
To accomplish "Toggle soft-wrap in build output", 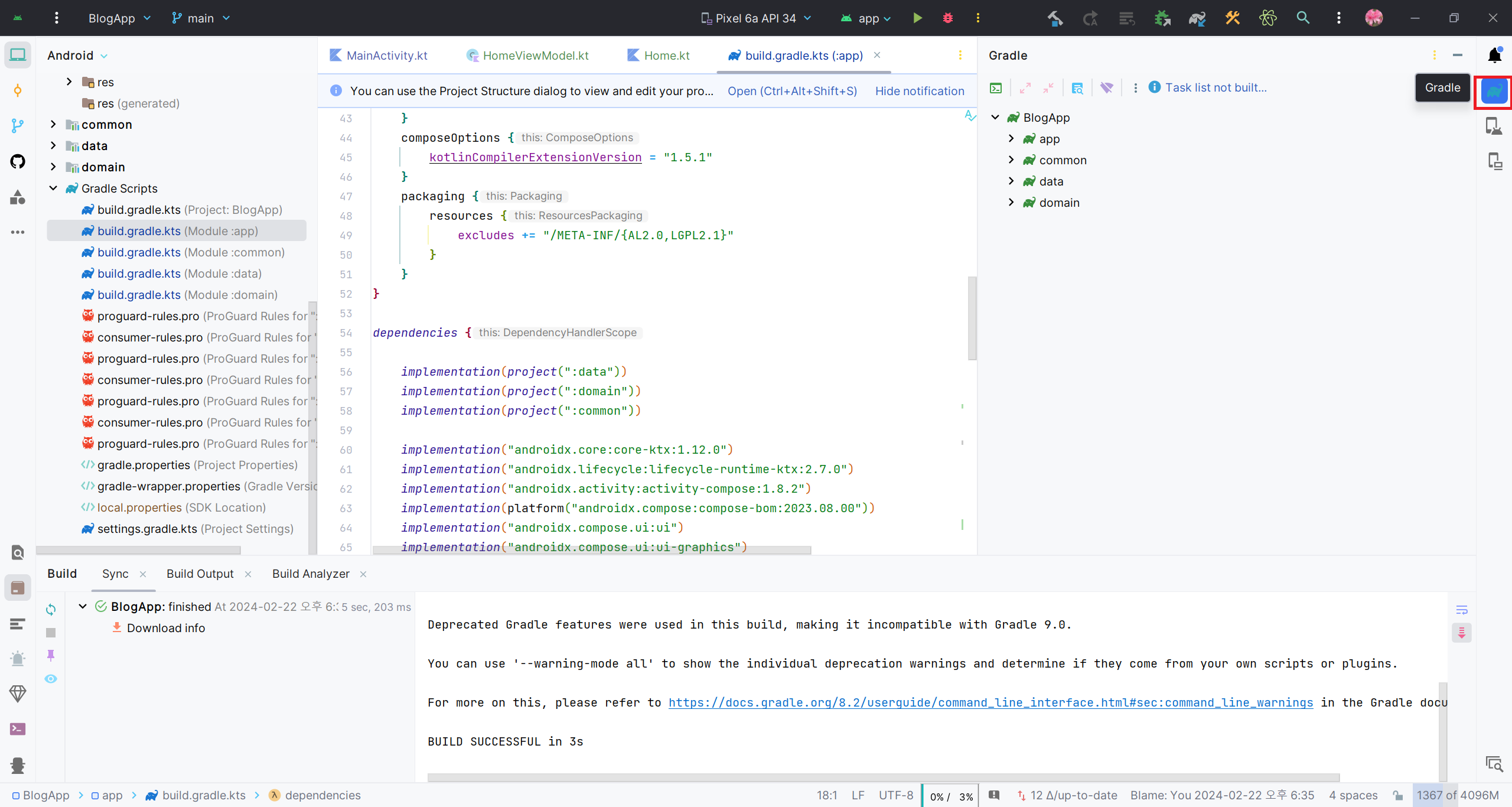I will coord(1462,610).
